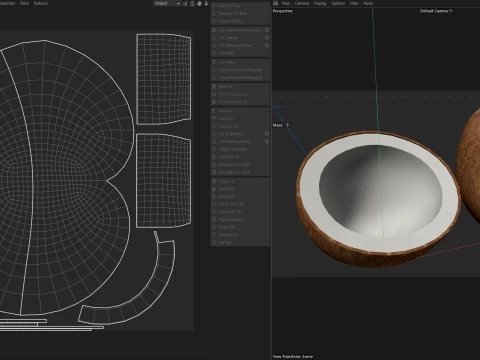
Task: Run Cycle UV CW
Action: 240,212
